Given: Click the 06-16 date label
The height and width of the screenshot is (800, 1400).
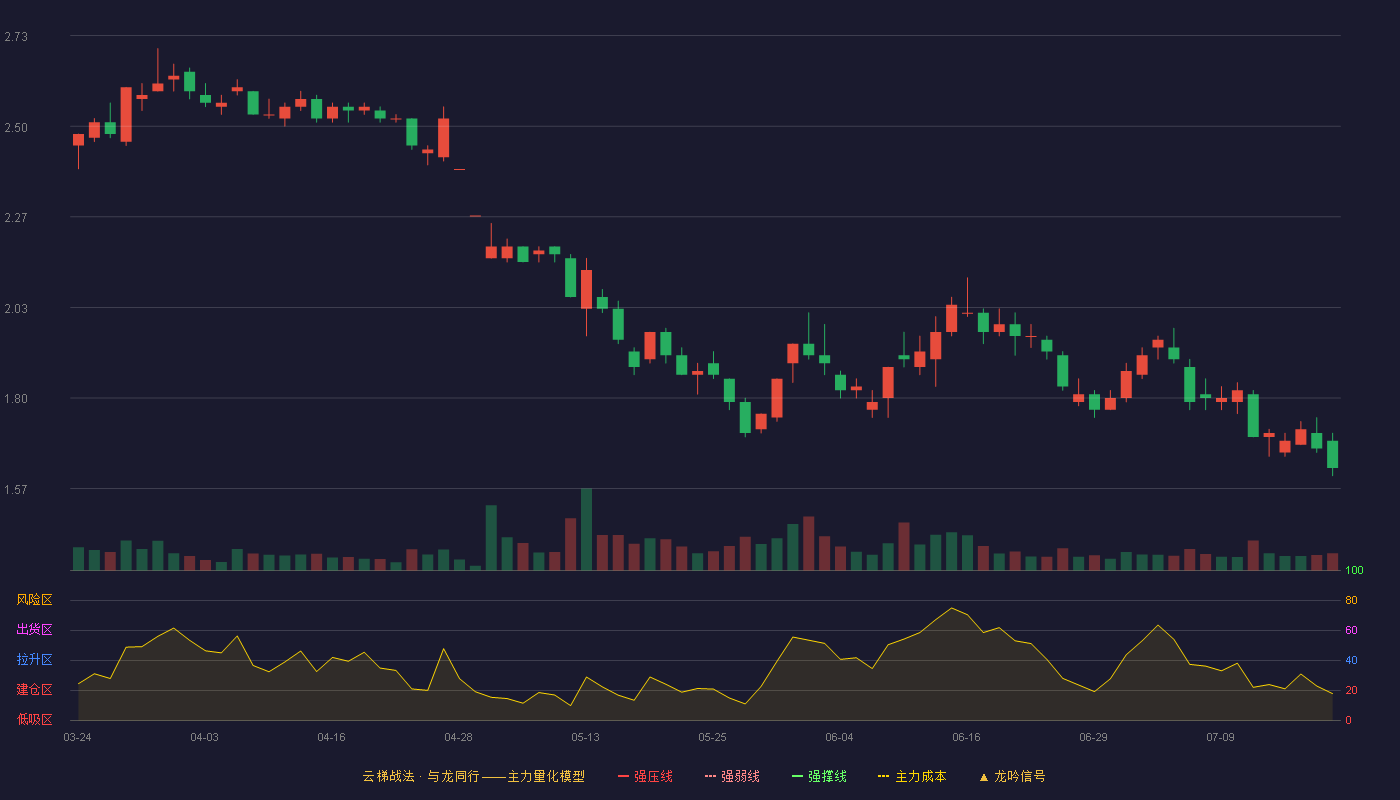Looking at the screenshot, I should click(966, 737).
